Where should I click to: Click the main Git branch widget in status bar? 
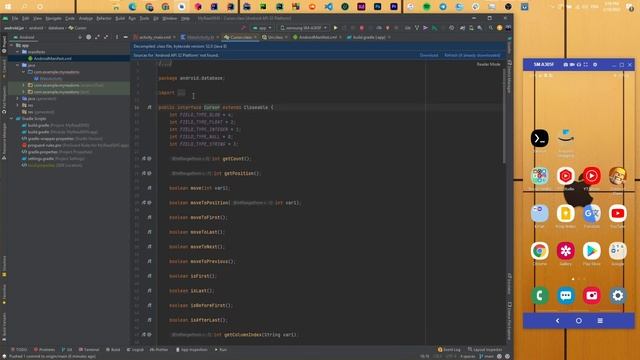click(487, 356)
